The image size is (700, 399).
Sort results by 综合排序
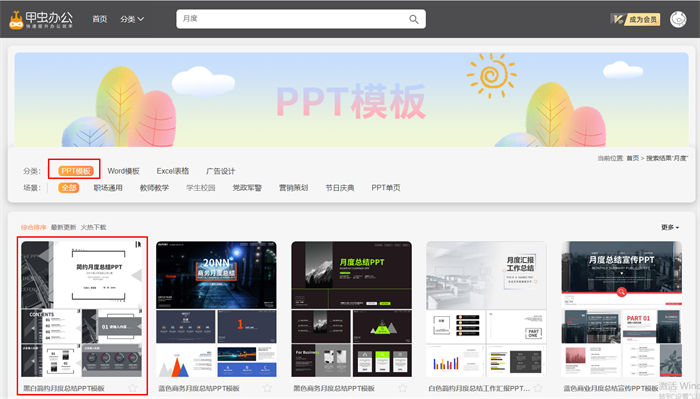pyautogui.click(x=33, y=227)
